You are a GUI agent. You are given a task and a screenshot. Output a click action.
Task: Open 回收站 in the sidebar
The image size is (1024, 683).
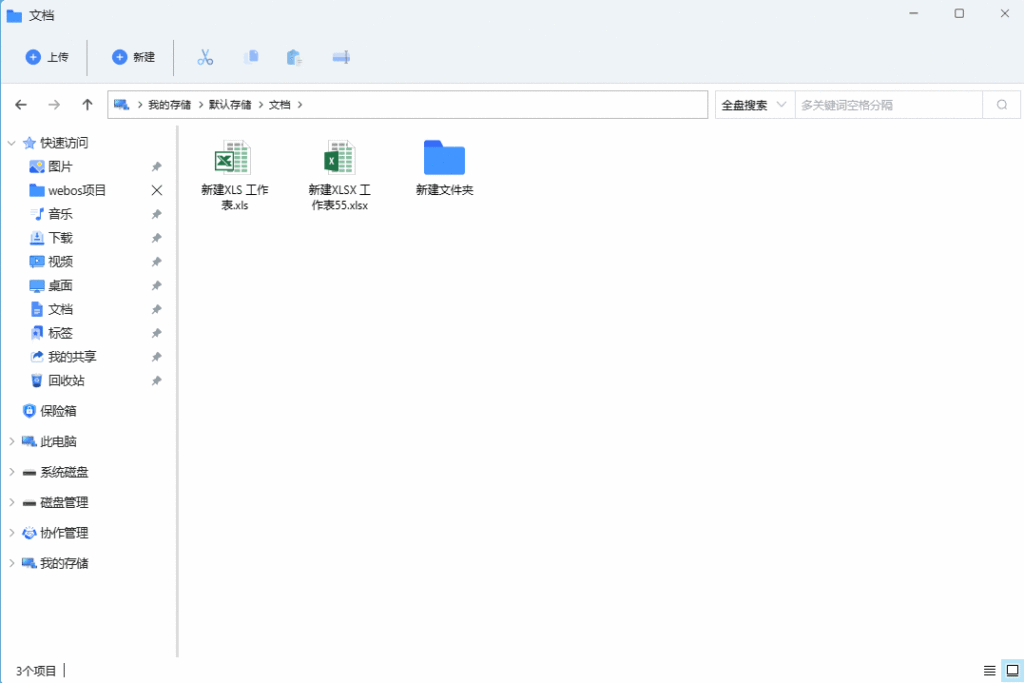pos(66,381)
